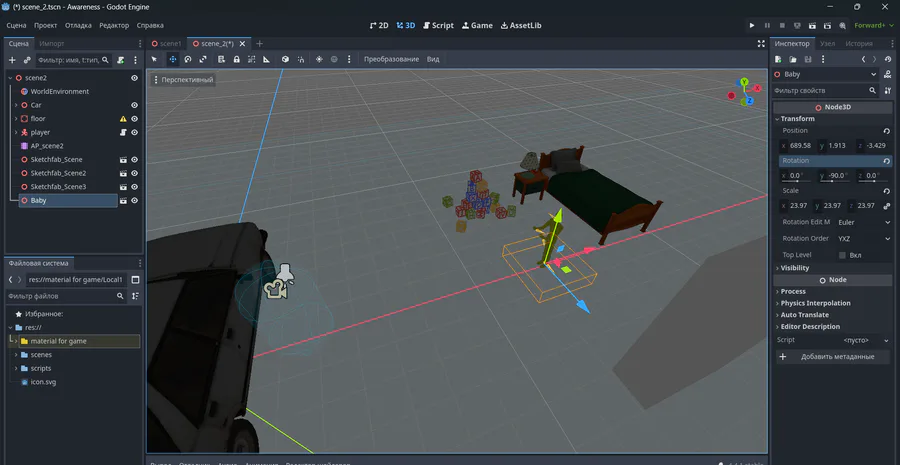
Task: Open the Forward+ renderer dropdown
Action: pyautogui.click(x=874, y=25)
